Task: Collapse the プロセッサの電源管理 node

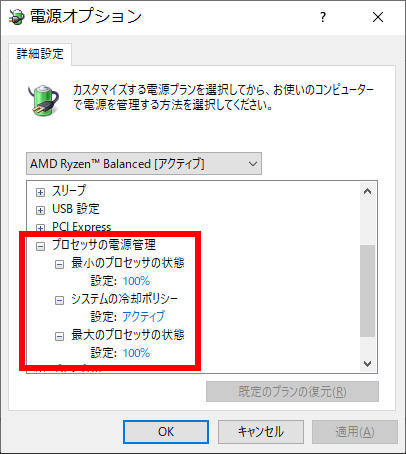Action: point(40,246)
